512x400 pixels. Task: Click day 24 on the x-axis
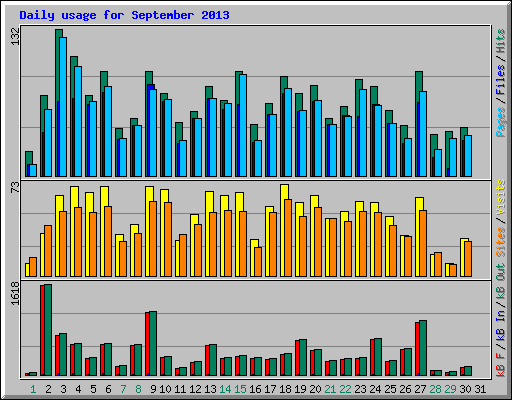tap(375, 389)
